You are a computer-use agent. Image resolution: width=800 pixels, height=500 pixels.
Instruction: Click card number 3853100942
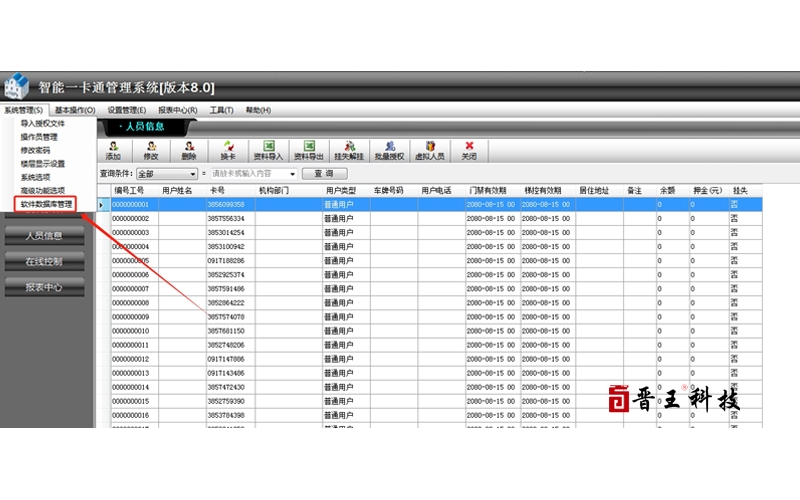tap(226, 246)
